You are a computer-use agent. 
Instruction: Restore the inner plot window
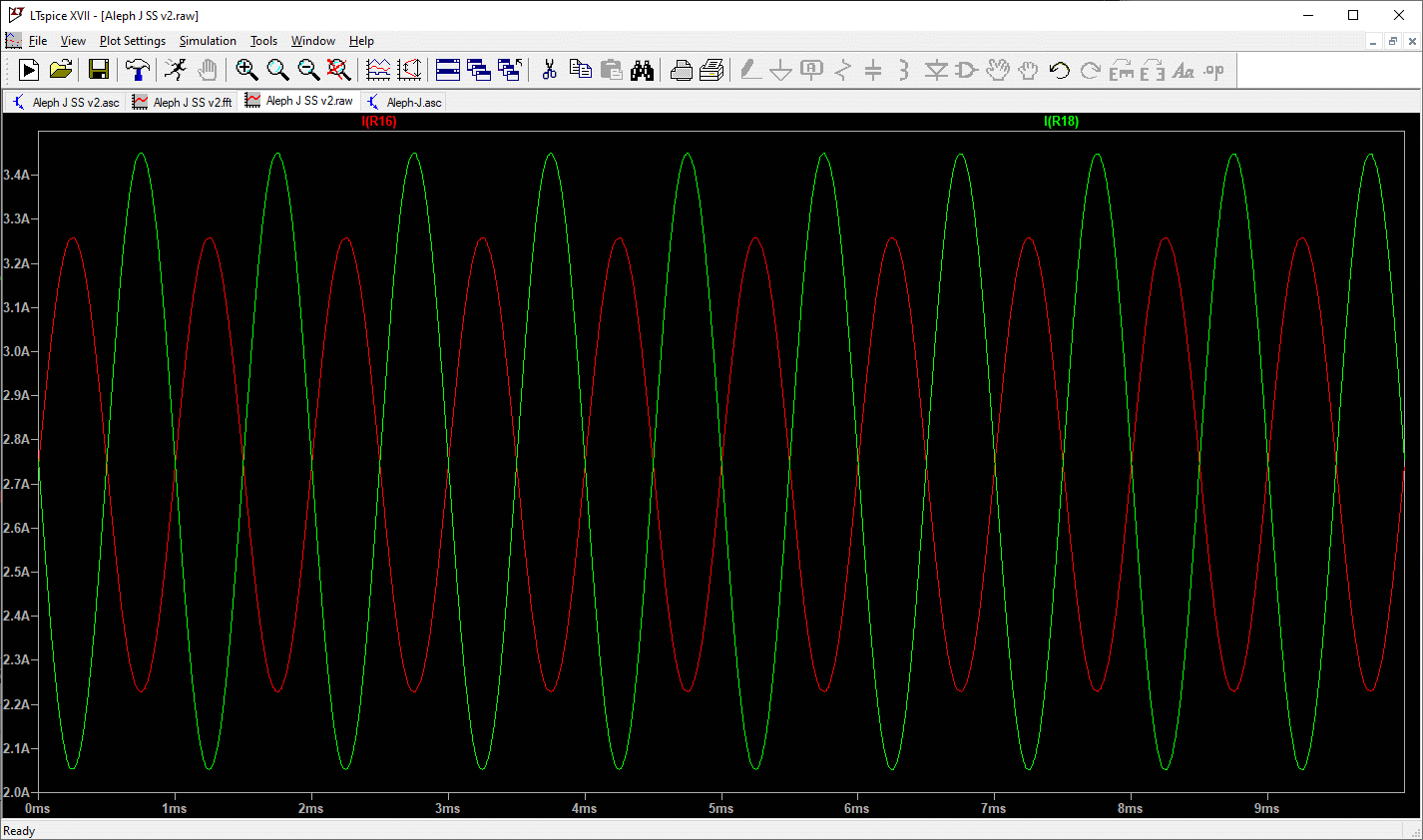[1393, 41]
